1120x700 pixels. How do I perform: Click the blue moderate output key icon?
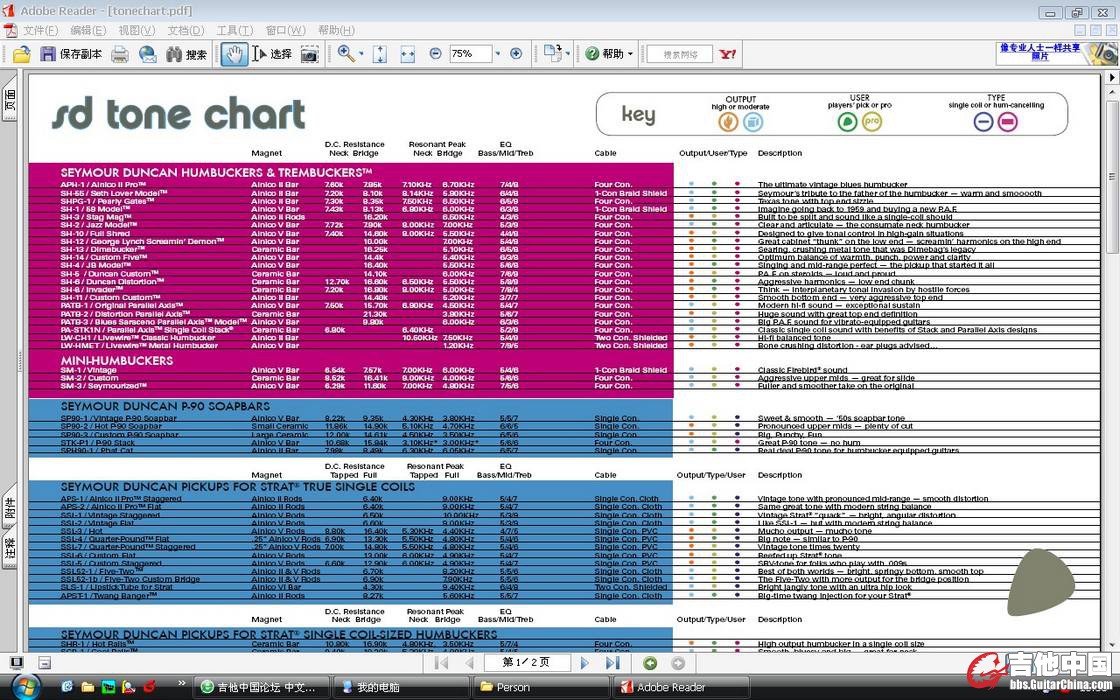tap(753, 122)
